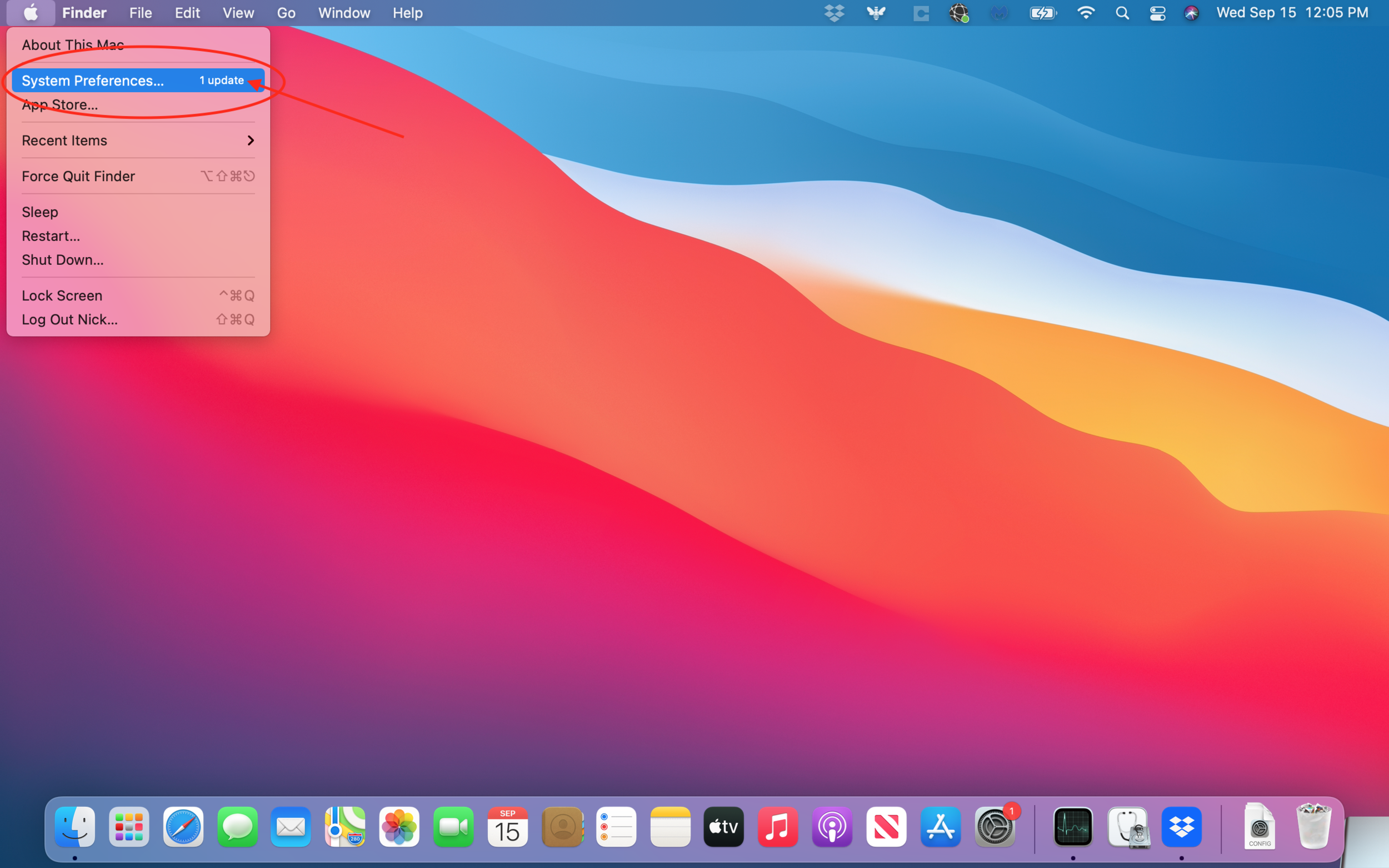Click the winged insect menu bar icon
The width and height of the screenshot is (1389, 868).
click(x=876, y=13)
